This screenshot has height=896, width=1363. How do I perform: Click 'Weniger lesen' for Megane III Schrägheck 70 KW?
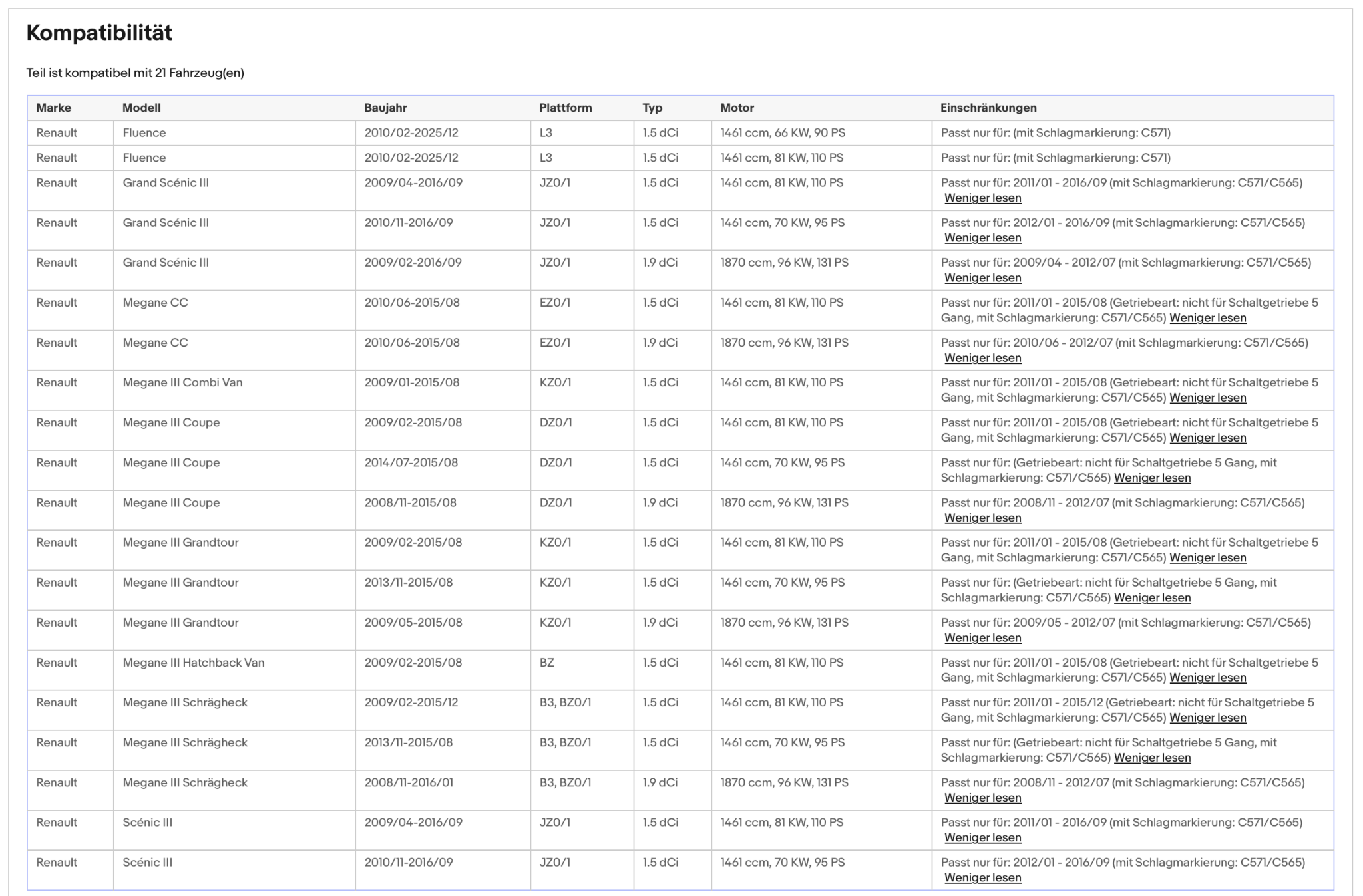click(x=1153, y=757)
